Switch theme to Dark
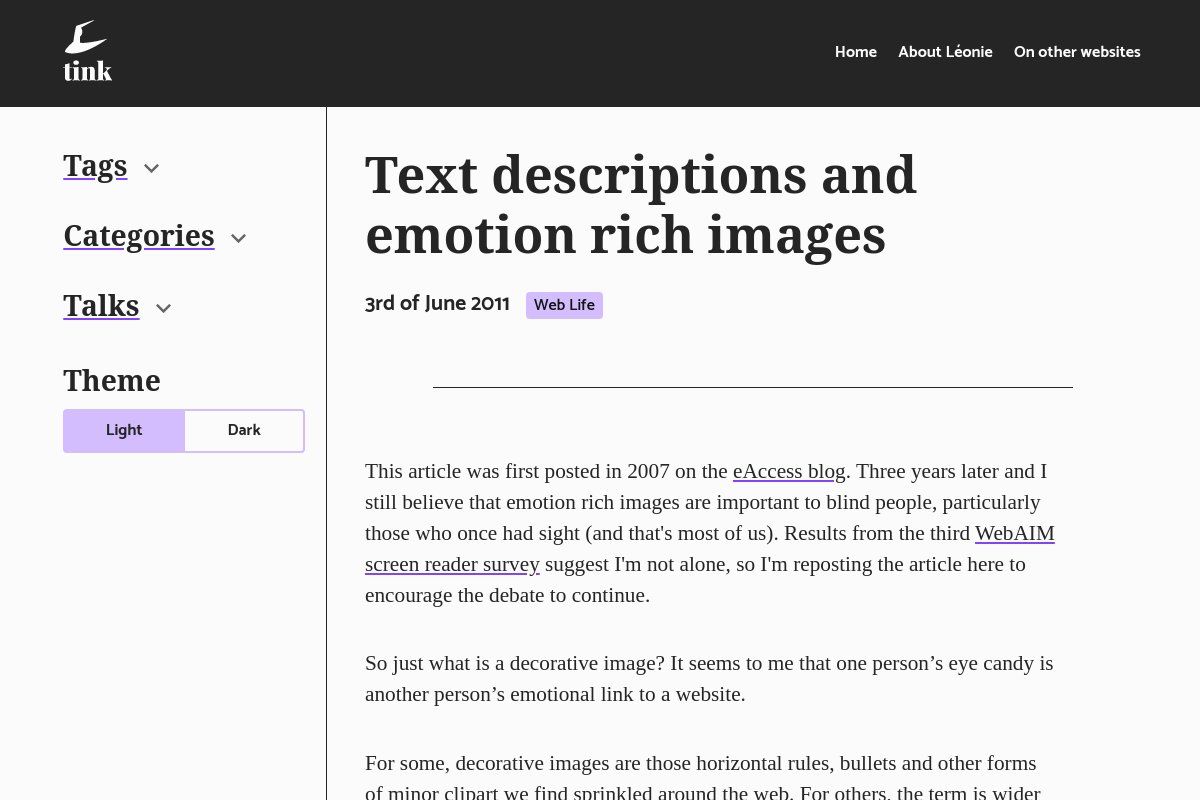Image resolution: width=1200 pixels, height=800 pixels. (244, 430)
